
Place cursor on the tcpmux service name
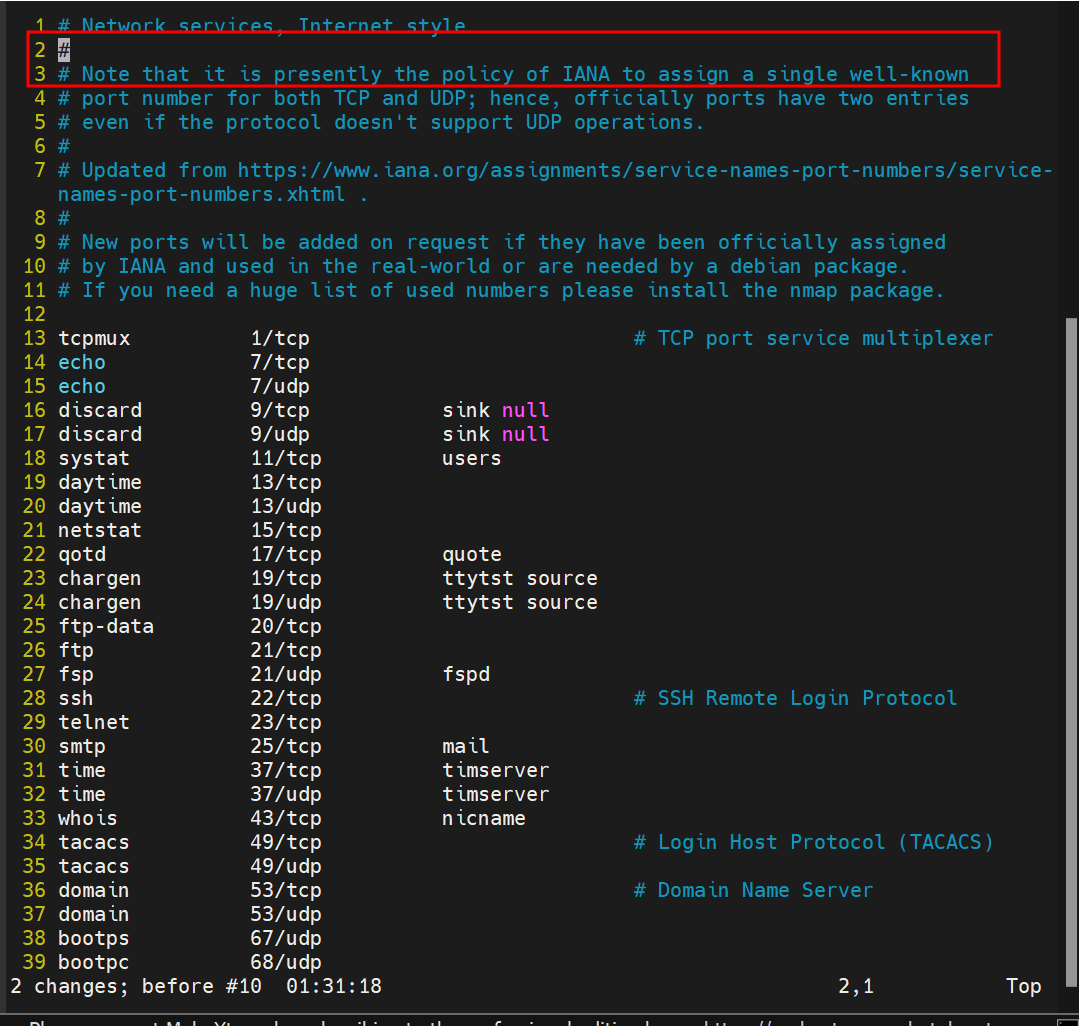point(94,338)
